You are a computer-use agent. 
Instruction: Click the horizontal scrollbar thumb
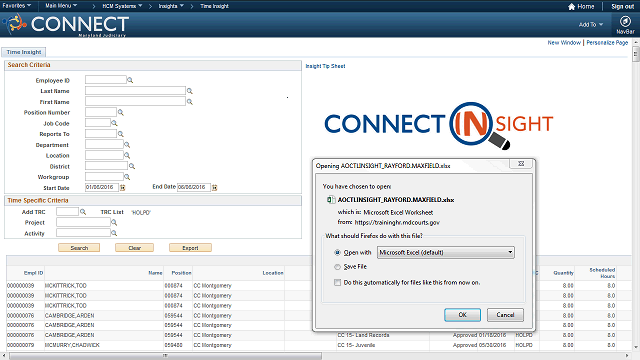pos(165,356)
